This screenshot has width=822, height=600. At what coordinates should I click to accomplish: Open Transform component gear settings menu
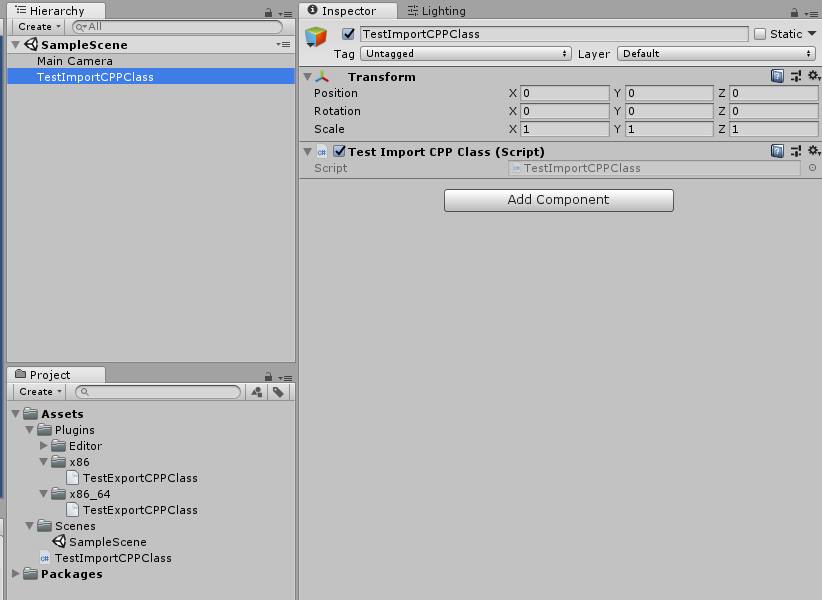814,77
